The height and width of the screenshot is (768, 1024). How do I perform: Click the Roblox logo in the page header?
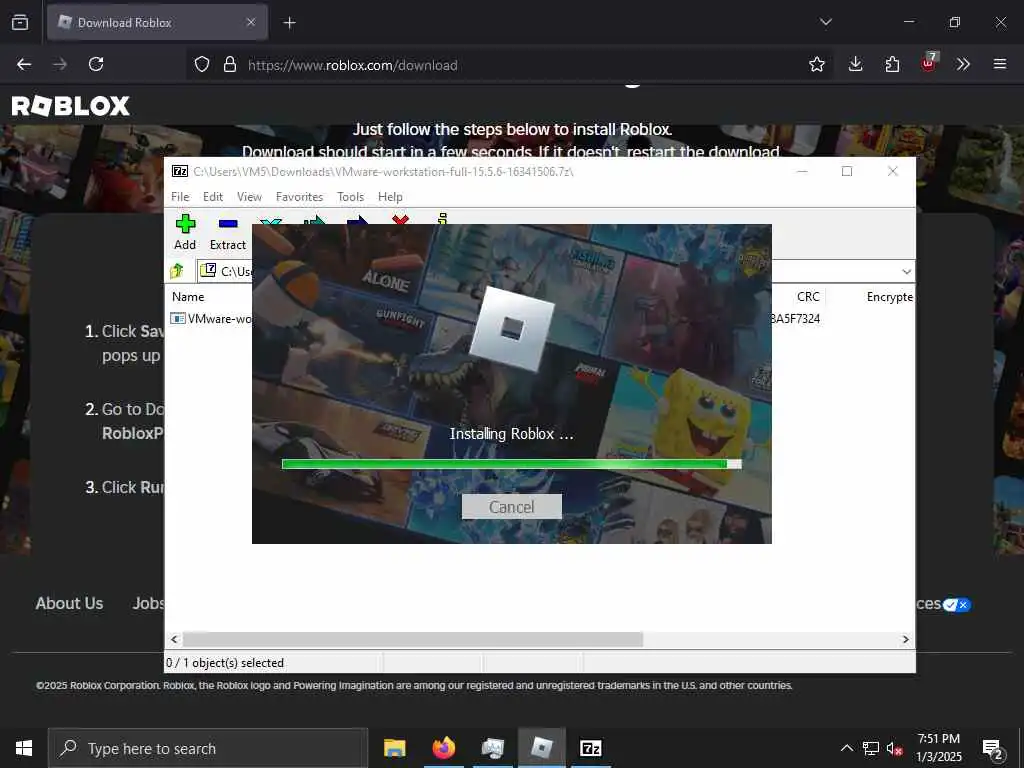click(71, 106)
